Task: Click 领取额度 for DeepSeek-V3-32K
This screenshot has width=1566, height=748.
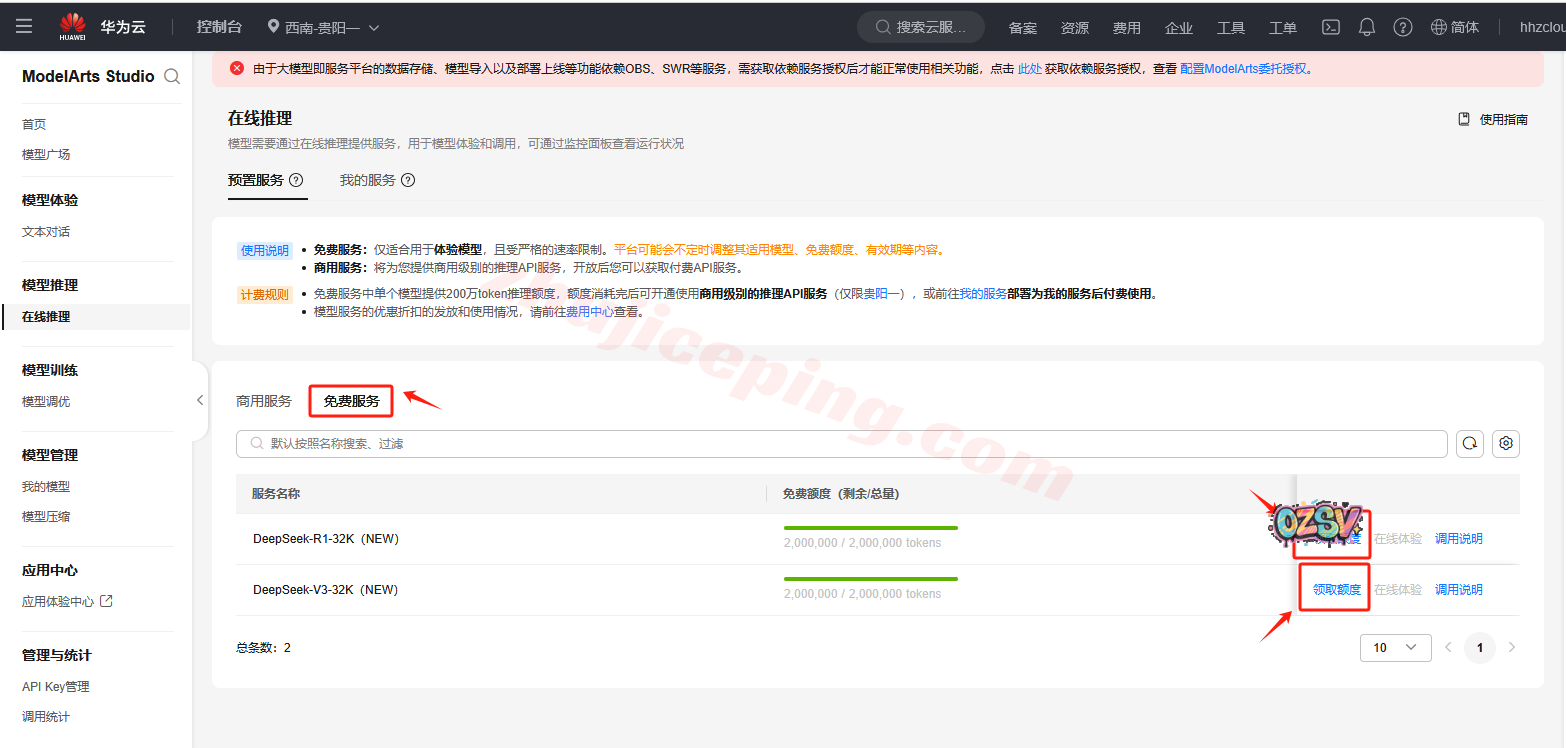Action: coord(1336,590)
